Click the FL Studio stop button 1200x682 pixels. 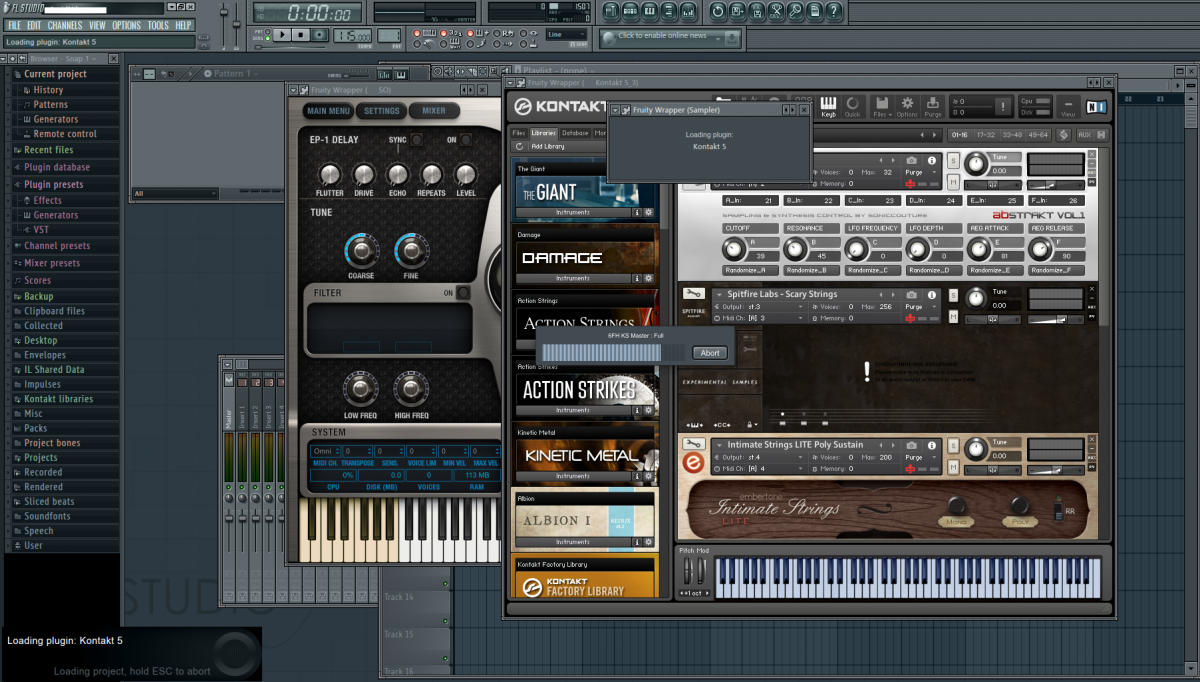(301, 34)
